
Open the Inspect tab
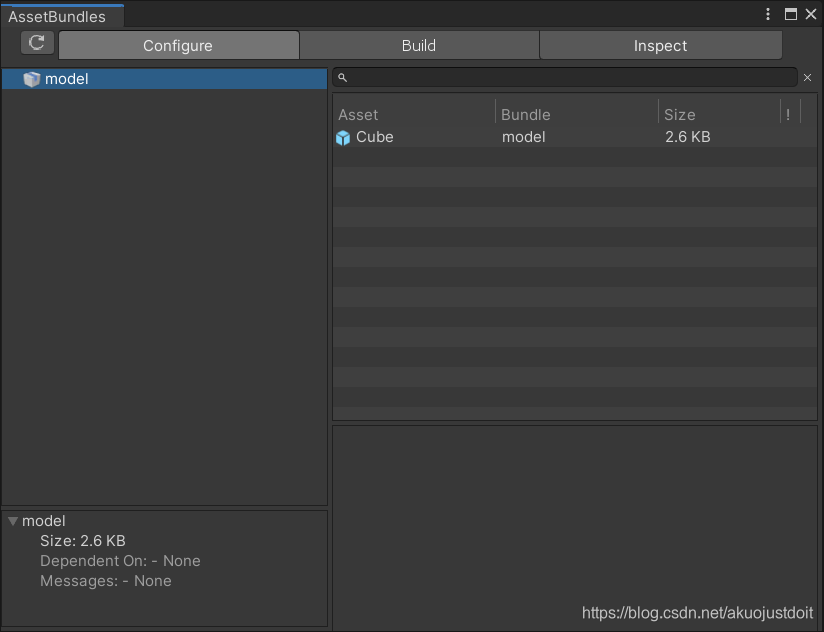click(661, 45)
